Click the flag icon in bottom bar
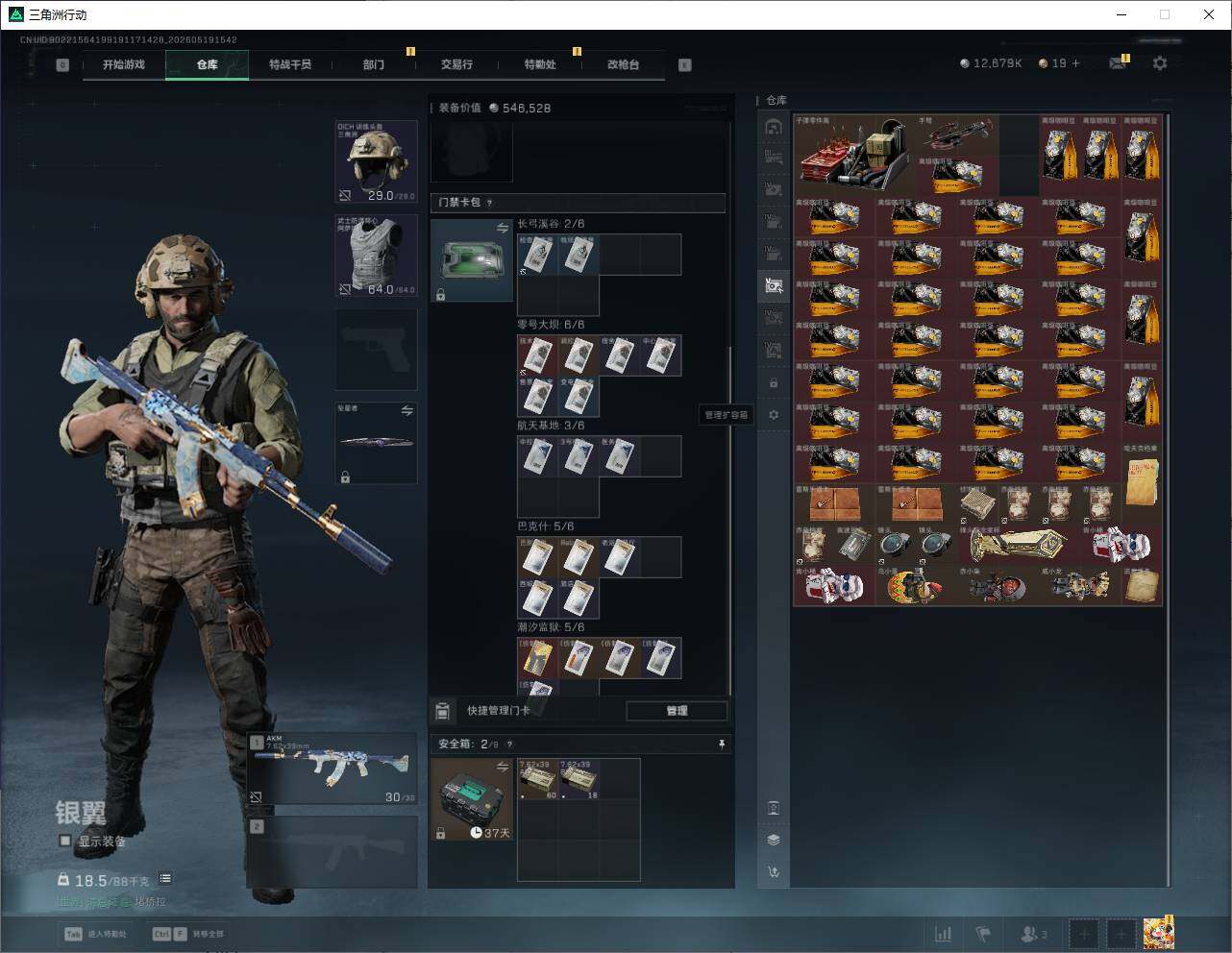Image resolution: width=1232 pixels, height=953 pixels. (x=983, y=934)
